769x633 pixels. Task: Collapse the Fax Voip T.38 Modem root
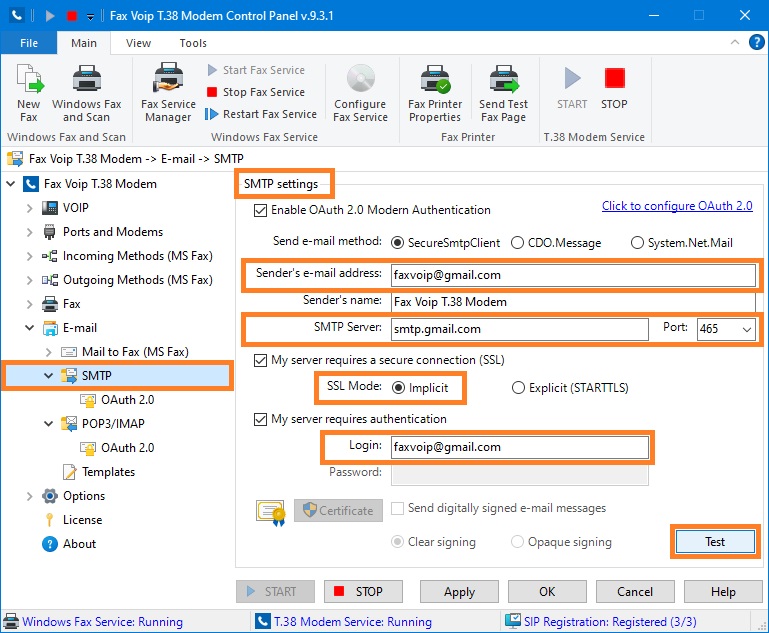click(x=10, y=184)
